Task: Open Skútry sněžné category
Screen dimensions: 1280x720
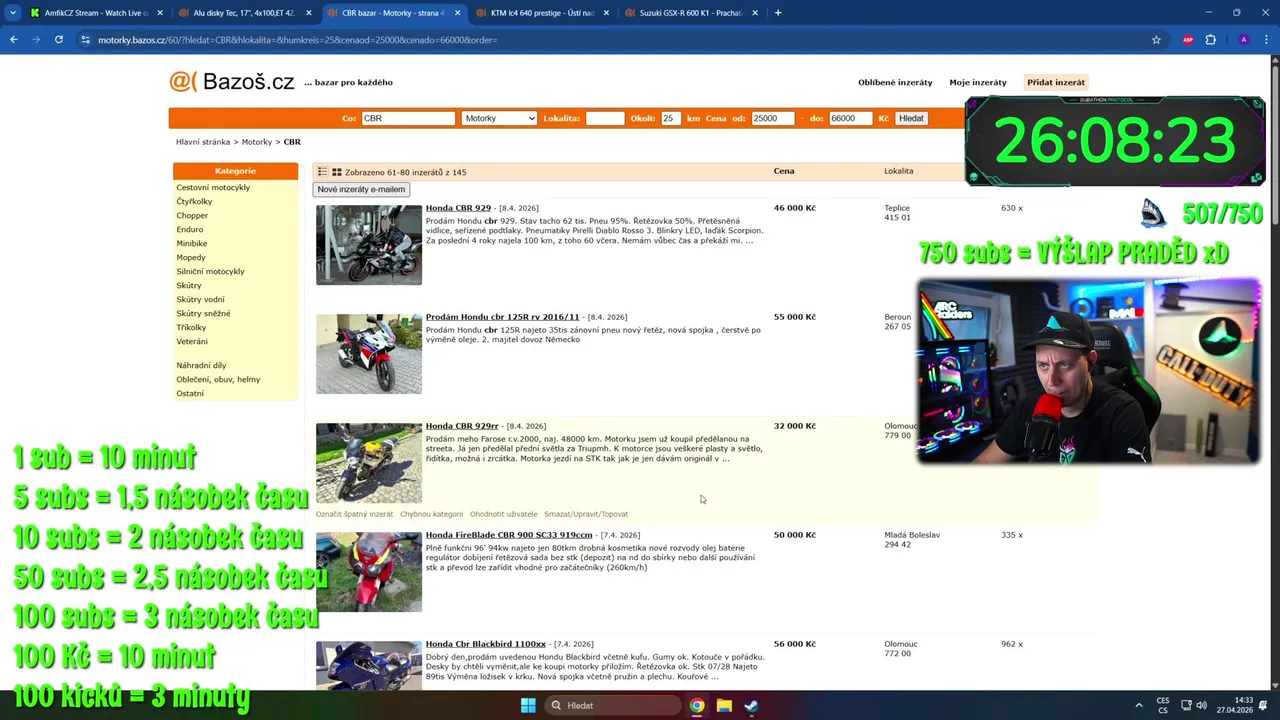Action: (203, 313)
